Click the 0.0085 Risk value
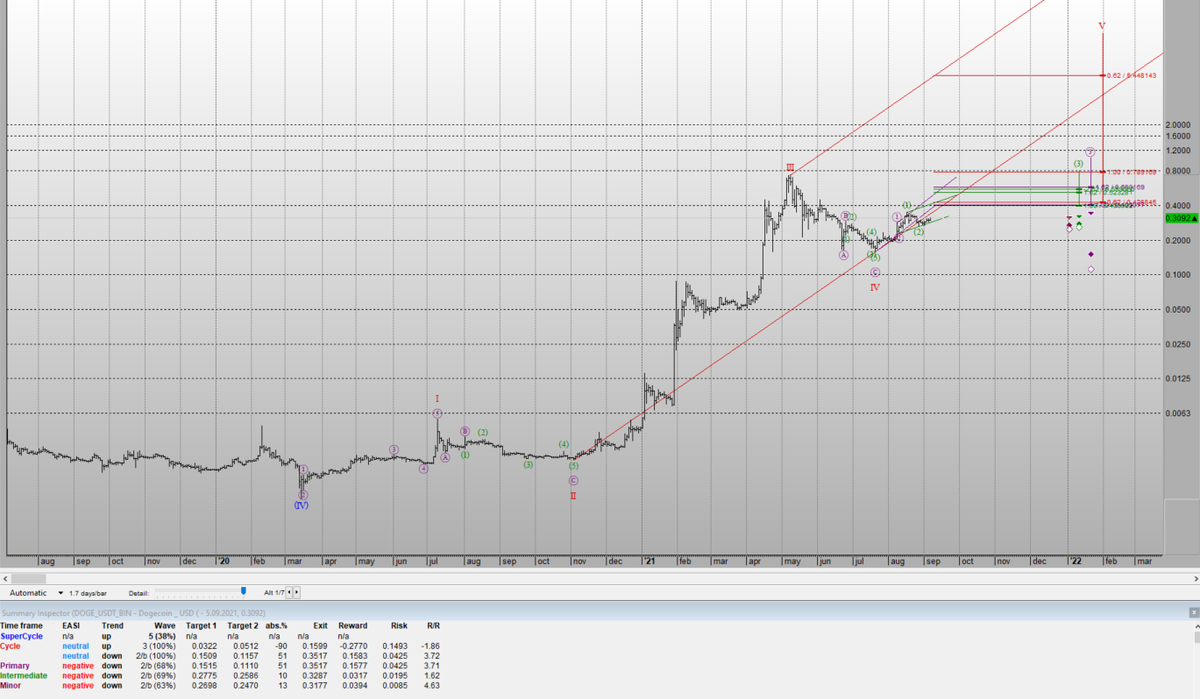The height and width of the screenshot is (699, 1200). (x=396, y=685)
